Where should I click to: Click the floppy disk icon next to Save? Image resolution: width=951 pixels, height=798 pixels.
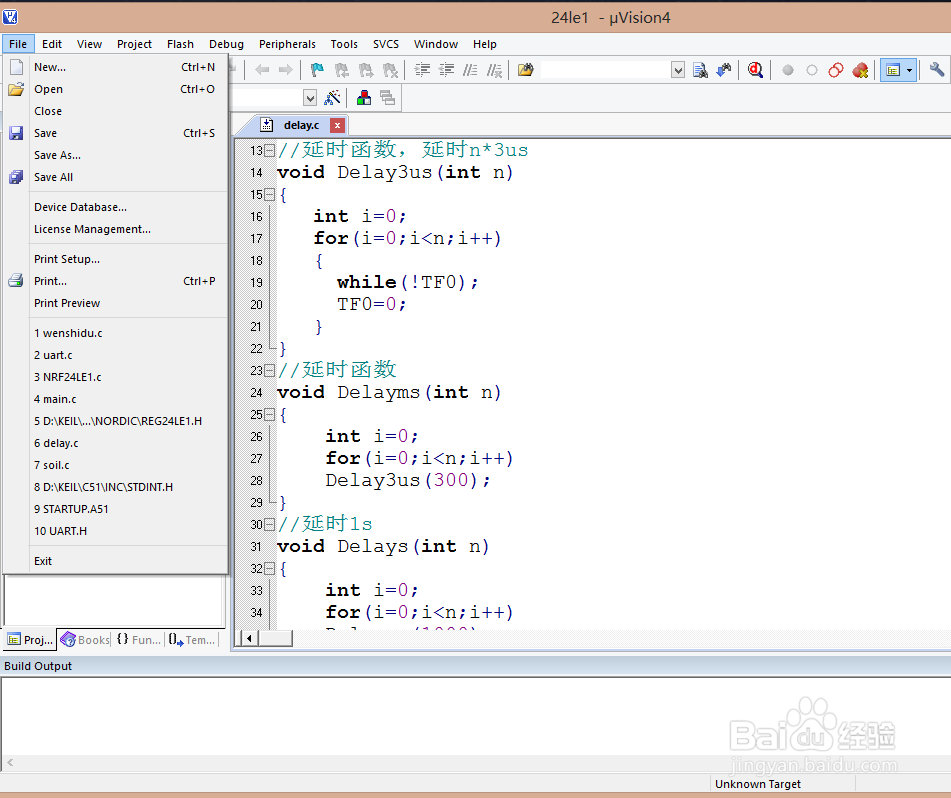click(x=16, y=133)
